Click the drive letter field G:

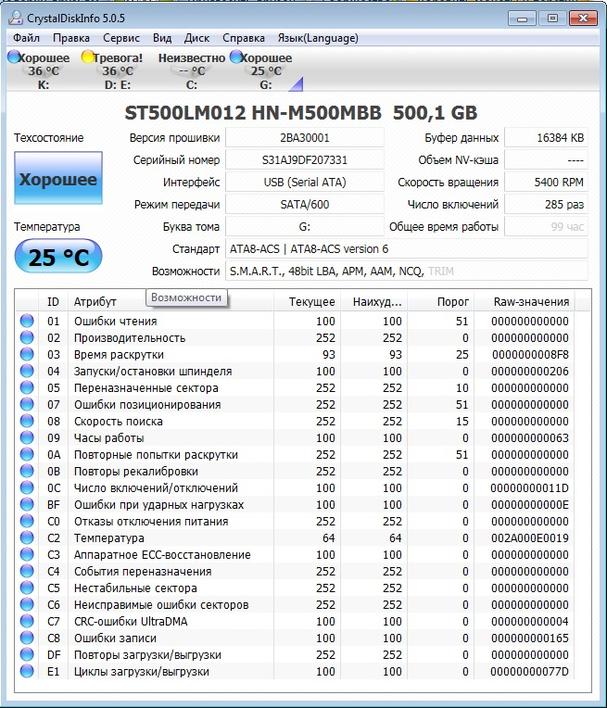click(x=305, y=226)
